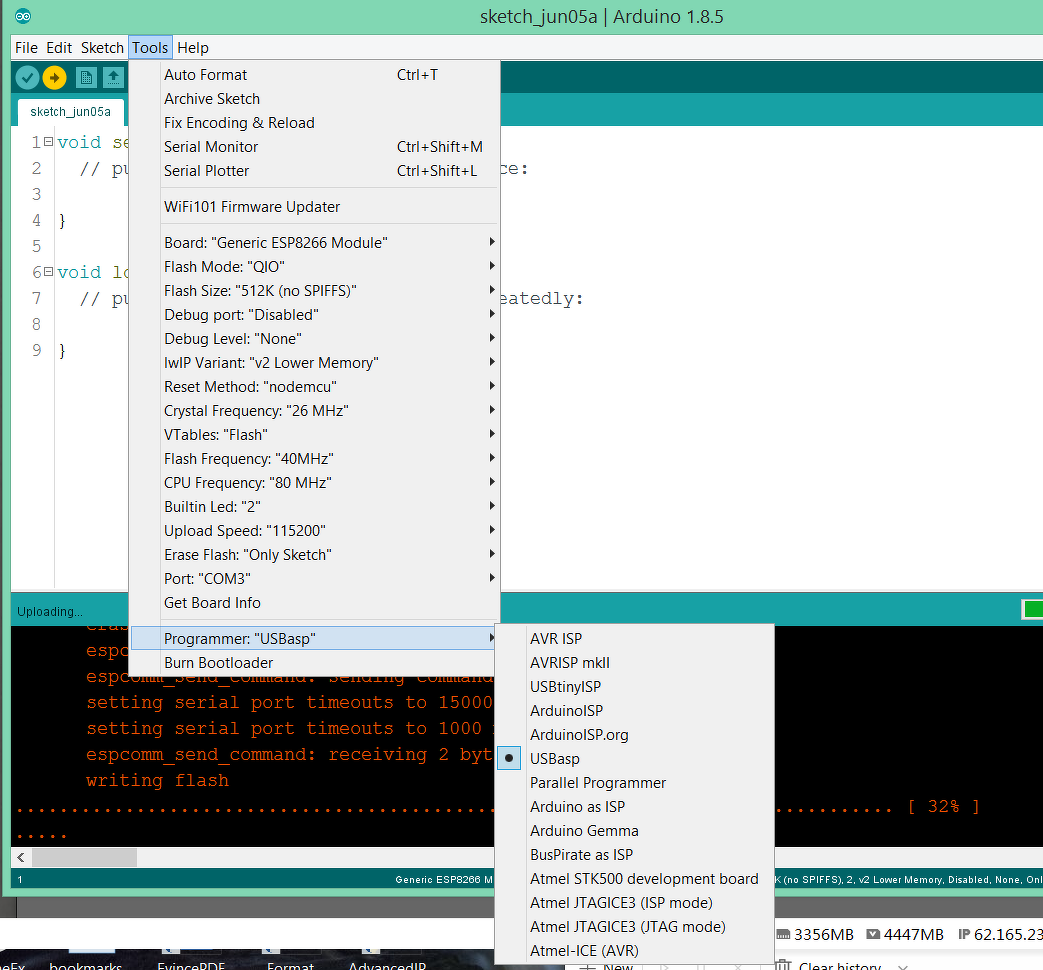Expand Erase Flash Only Sketch submenu
Viewport: 1043px width, 970px height.
(314, 554)
